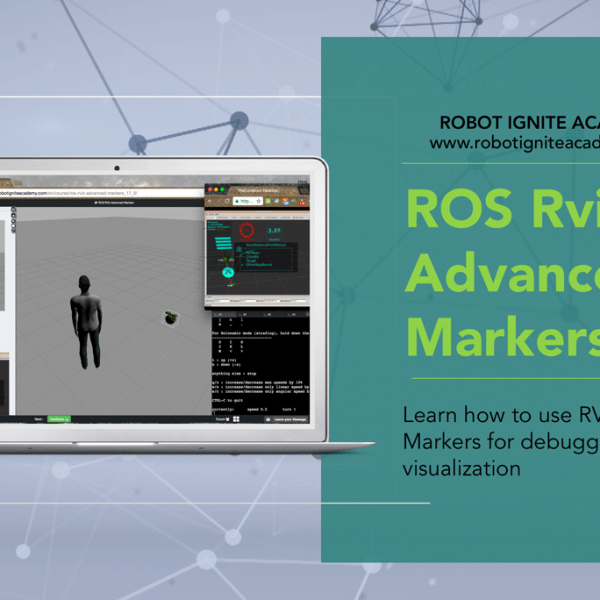Click the grid layout icon in bottom bar
The image size is (600, 600).
coord(236,419)
